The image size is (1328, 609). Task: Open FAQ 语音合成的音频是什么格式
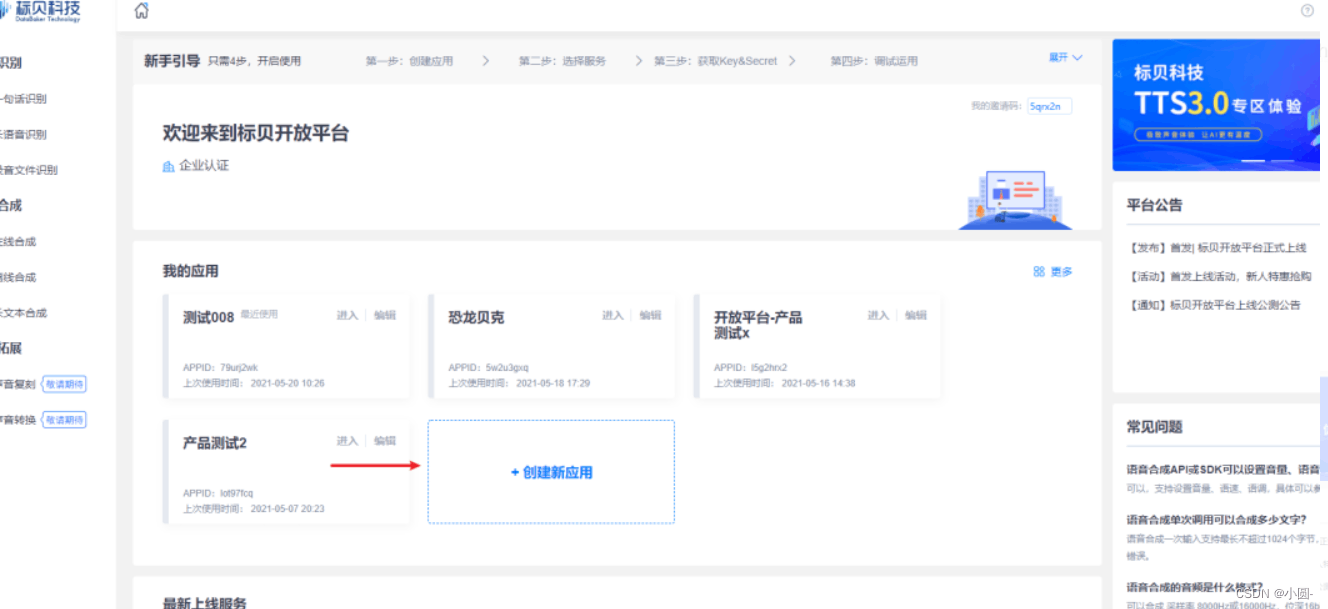(1195, 587)
